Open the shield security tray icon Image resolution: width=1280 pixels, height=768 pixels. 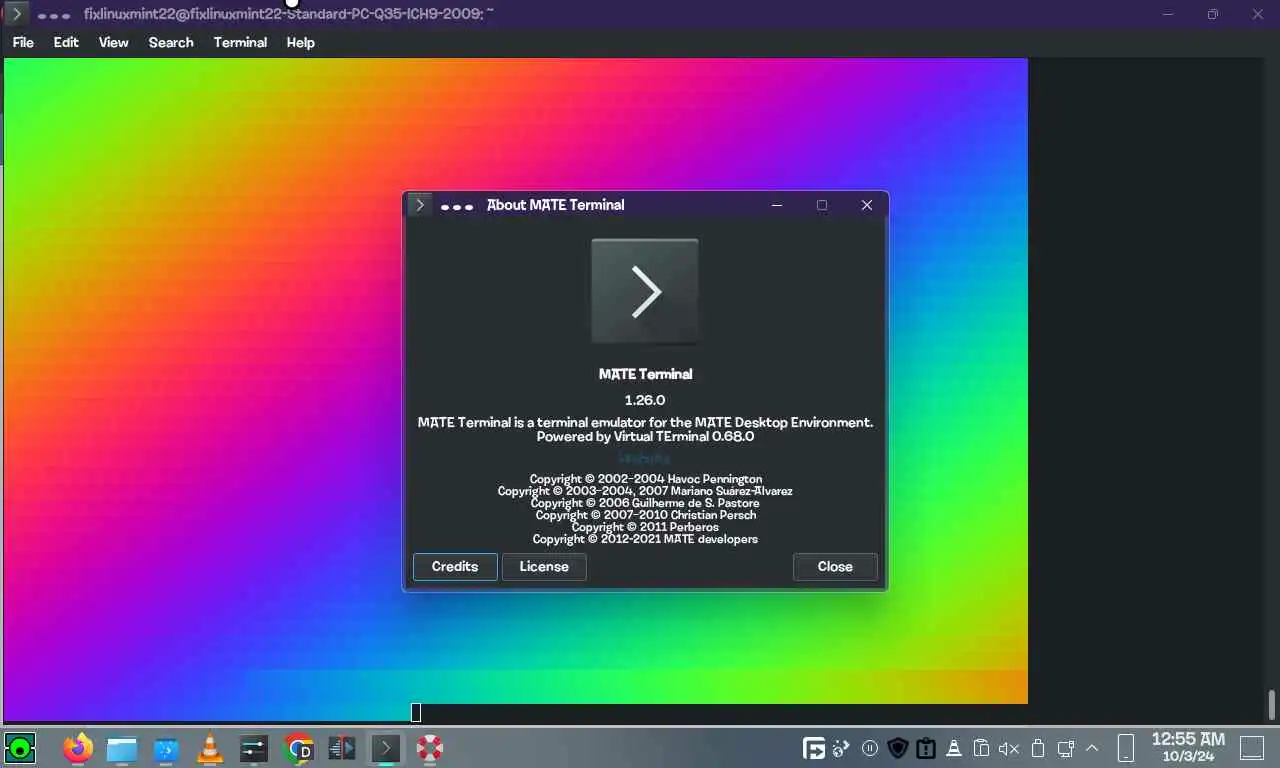click(x=898, y=748)
